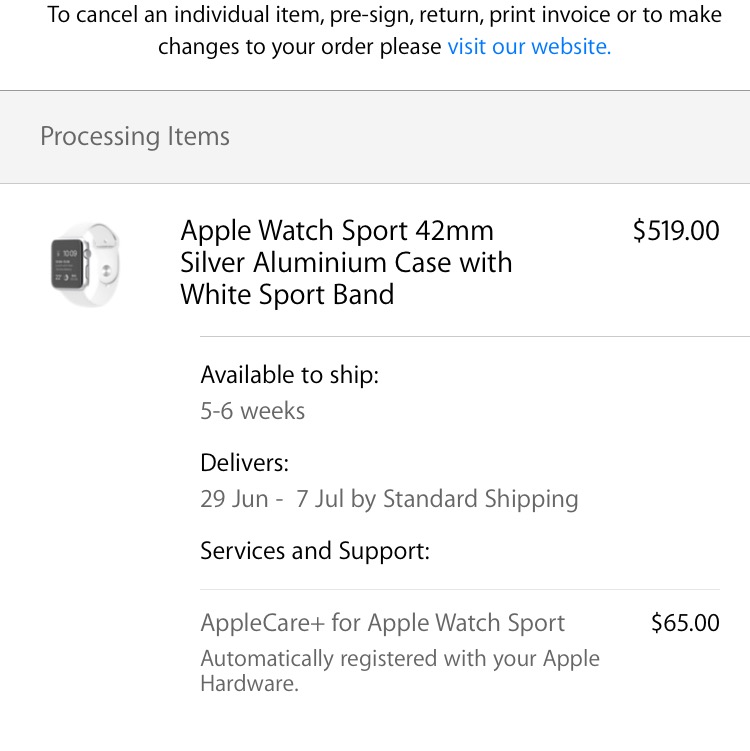Select the 5-6 weeks shipping estimate
The height and width of the screenshot is (751, 750).
[x=252, y=411]
